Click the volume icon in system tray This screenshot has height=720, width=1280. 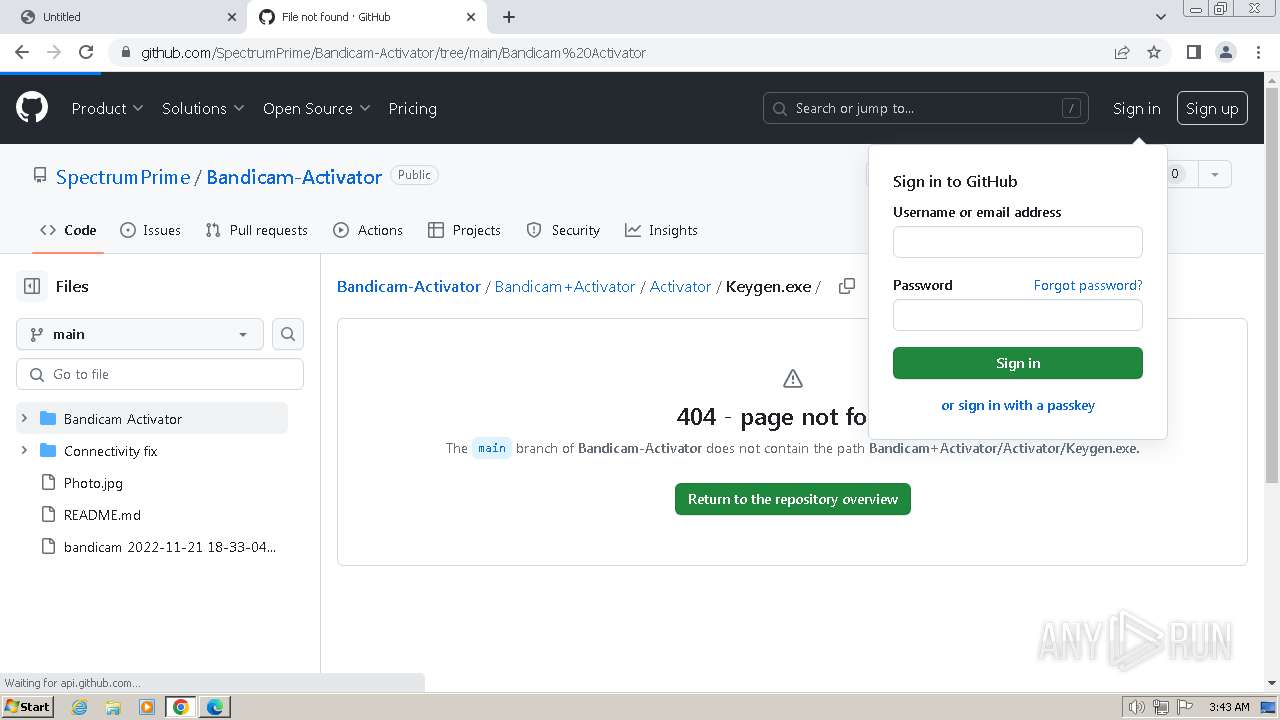(x=1137, y=707)
